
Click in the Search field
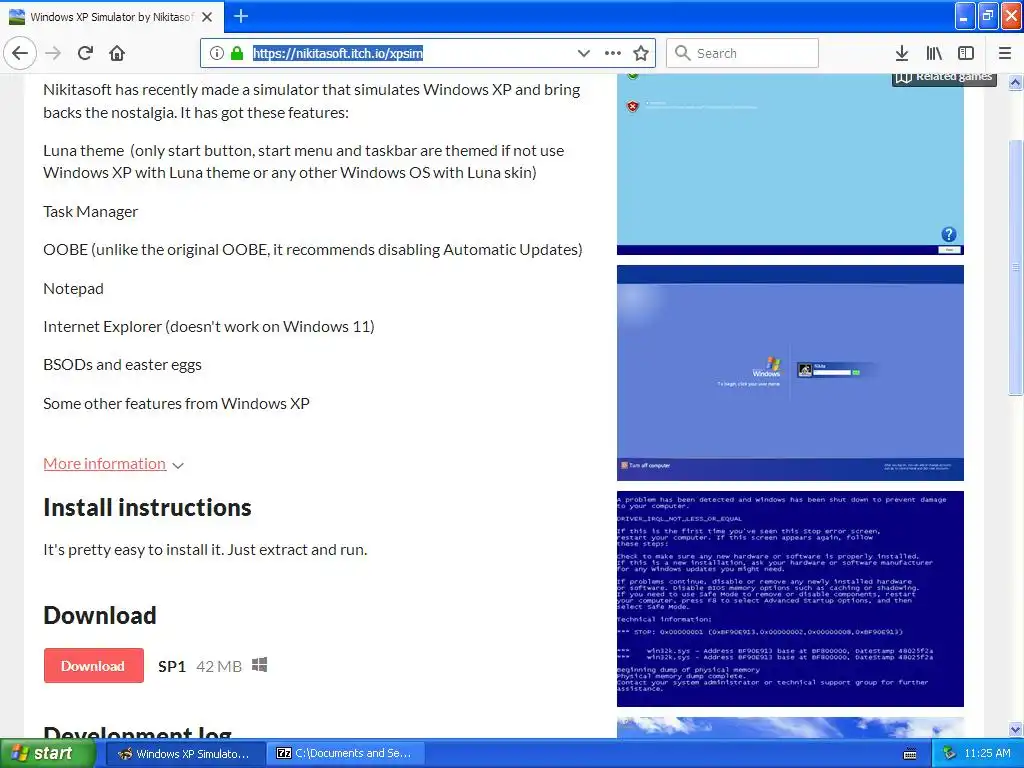743,53
